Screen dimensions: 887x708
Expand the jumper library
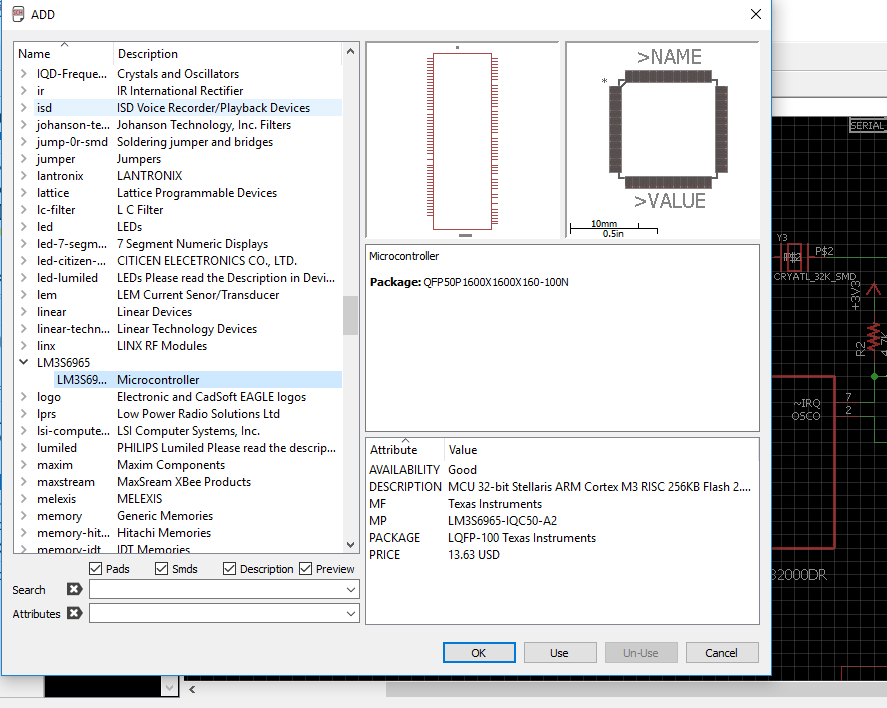(x=23, y=159)
